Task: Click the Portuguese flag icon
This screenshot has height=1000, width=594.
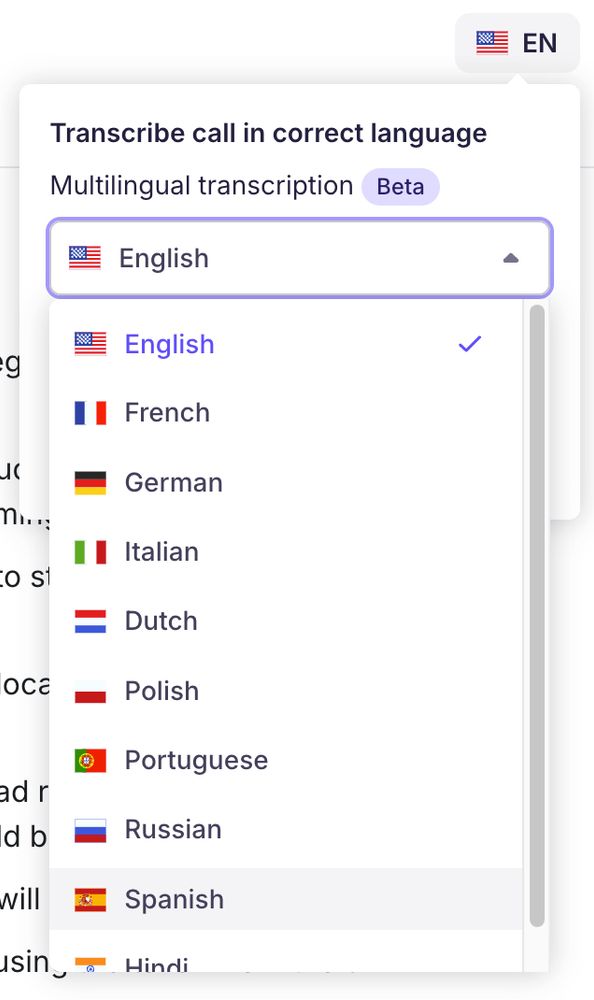Action: pos(90,760)
